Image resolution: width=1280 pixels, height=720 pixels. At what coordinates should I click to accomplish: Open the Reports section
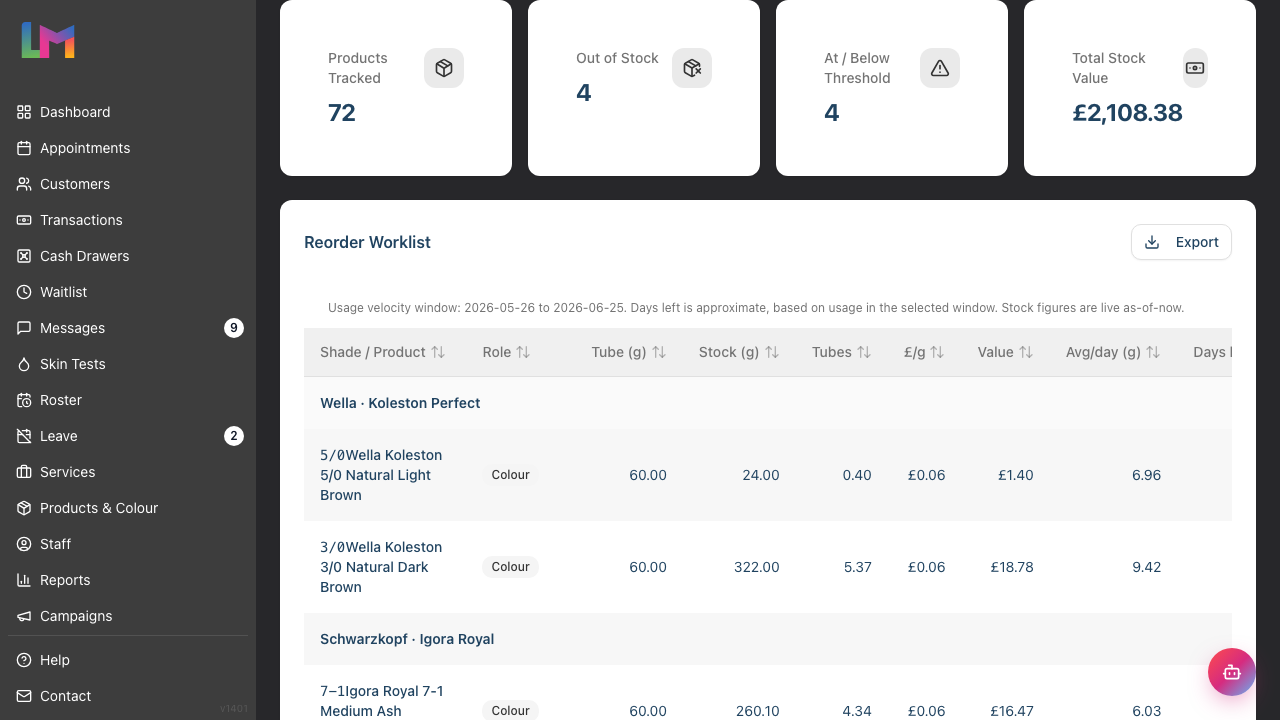(x=128, y=580)
